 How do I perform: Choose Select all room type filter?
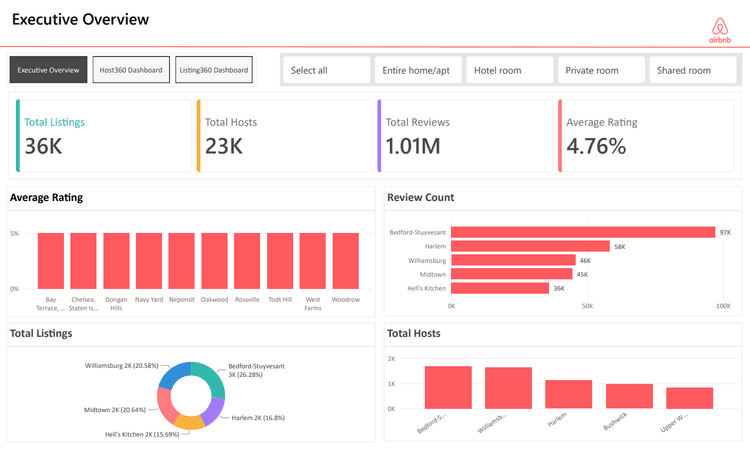pyautogui.click(x=327, y=70)
